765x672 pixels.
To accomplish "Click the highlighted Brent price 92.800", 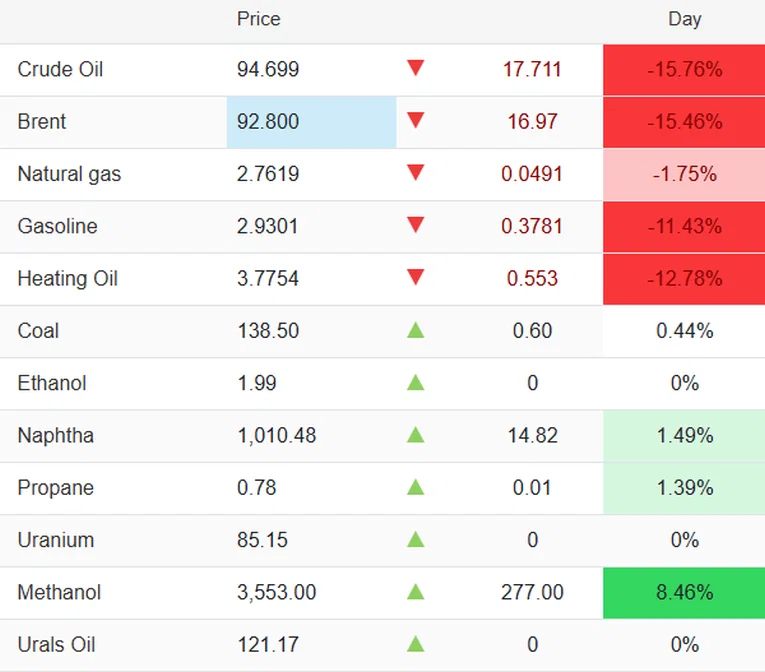I will click(x=268, y=122).
